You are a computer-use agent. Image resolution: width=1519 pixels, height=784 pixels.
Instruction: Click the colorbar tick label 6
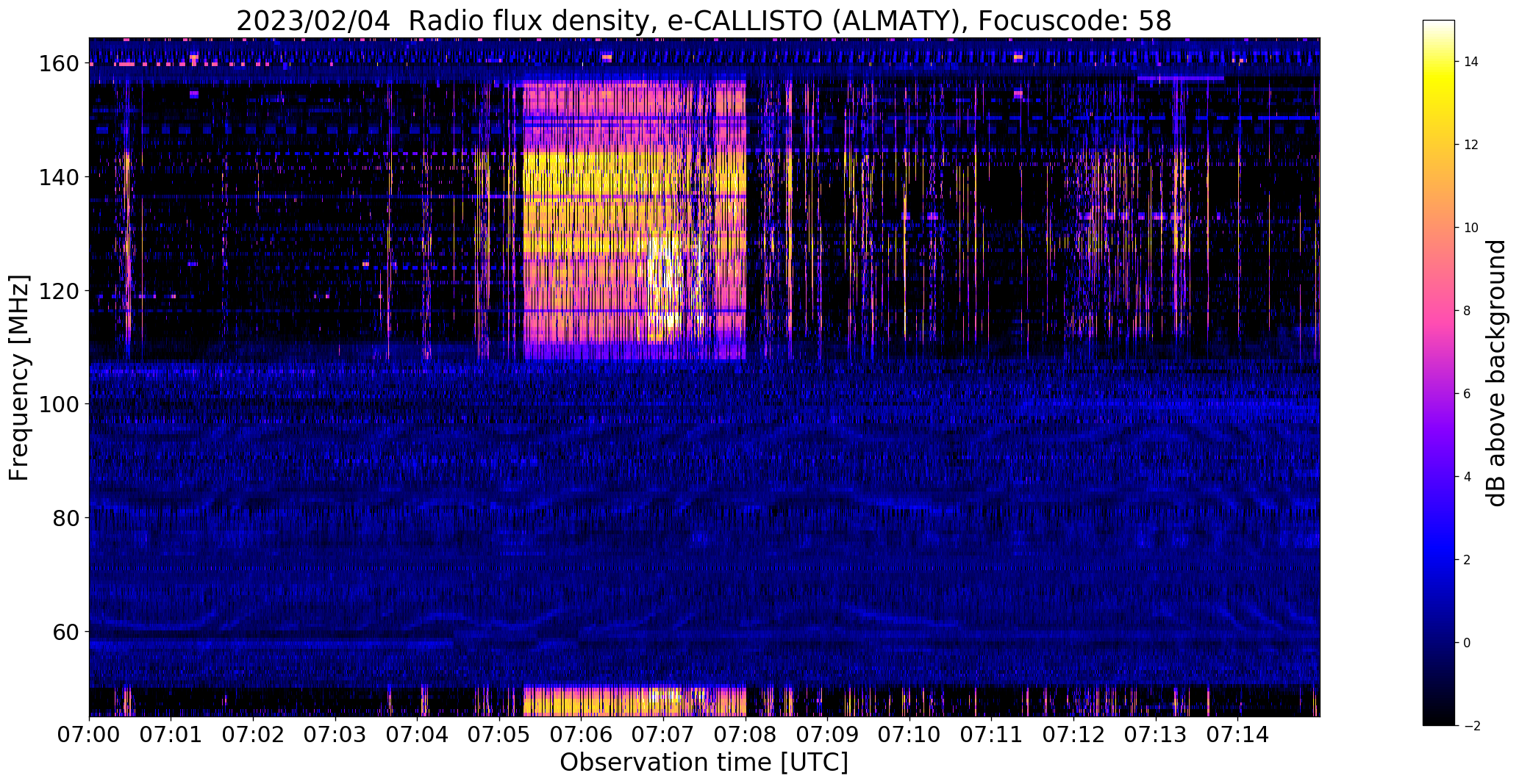(x=1467, y=394)
